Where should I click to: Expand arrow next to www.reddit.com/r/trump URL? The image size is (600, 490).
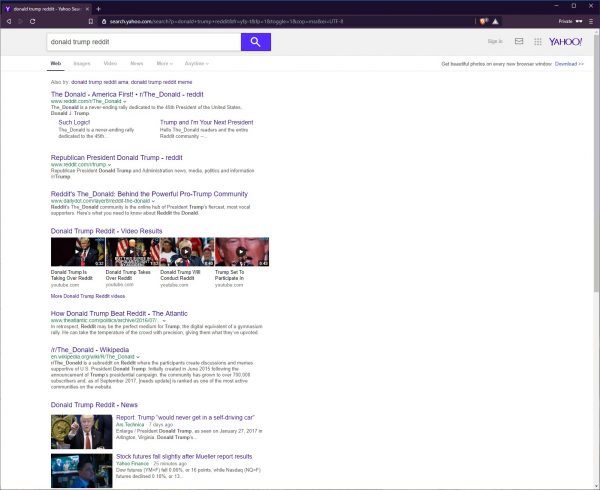(x=109, y=164)
